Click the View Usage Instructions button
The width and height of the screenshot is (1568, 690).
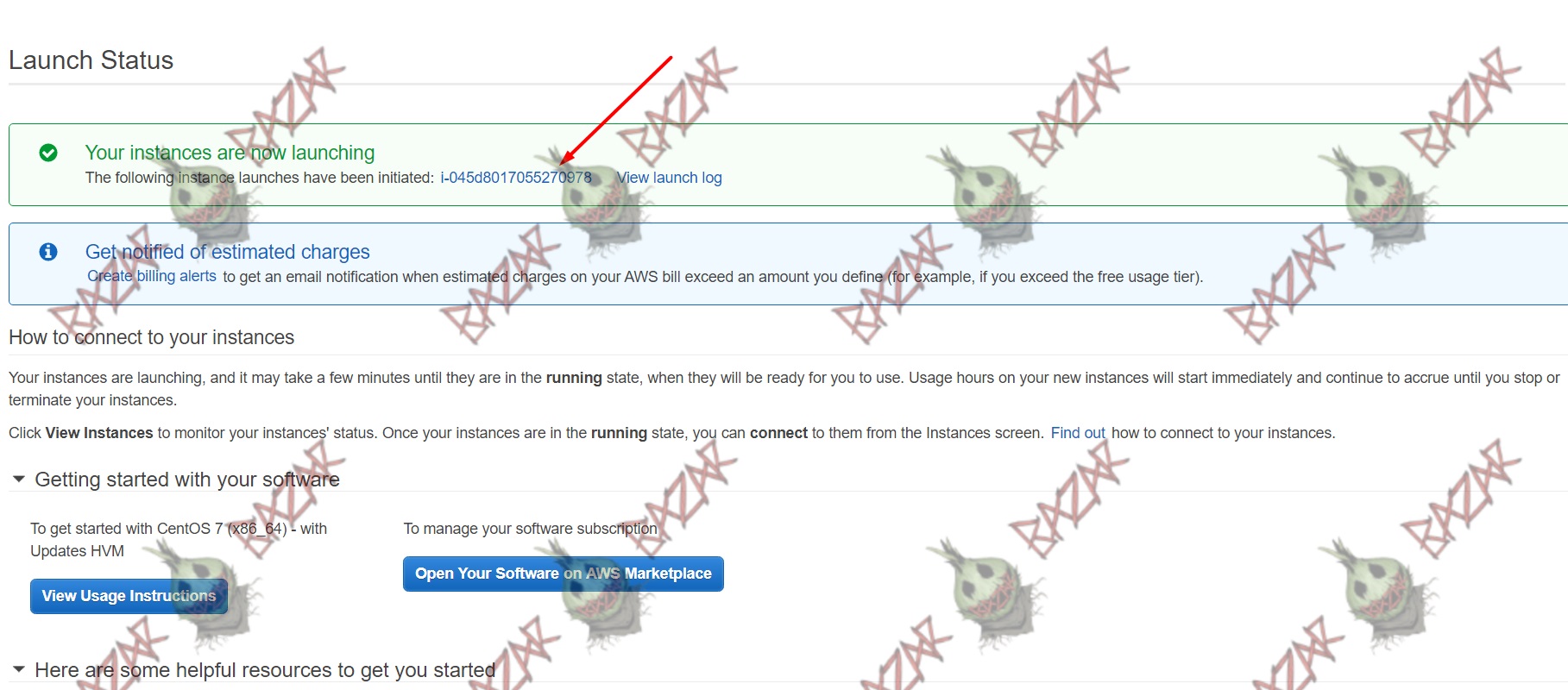click(129, 596)
